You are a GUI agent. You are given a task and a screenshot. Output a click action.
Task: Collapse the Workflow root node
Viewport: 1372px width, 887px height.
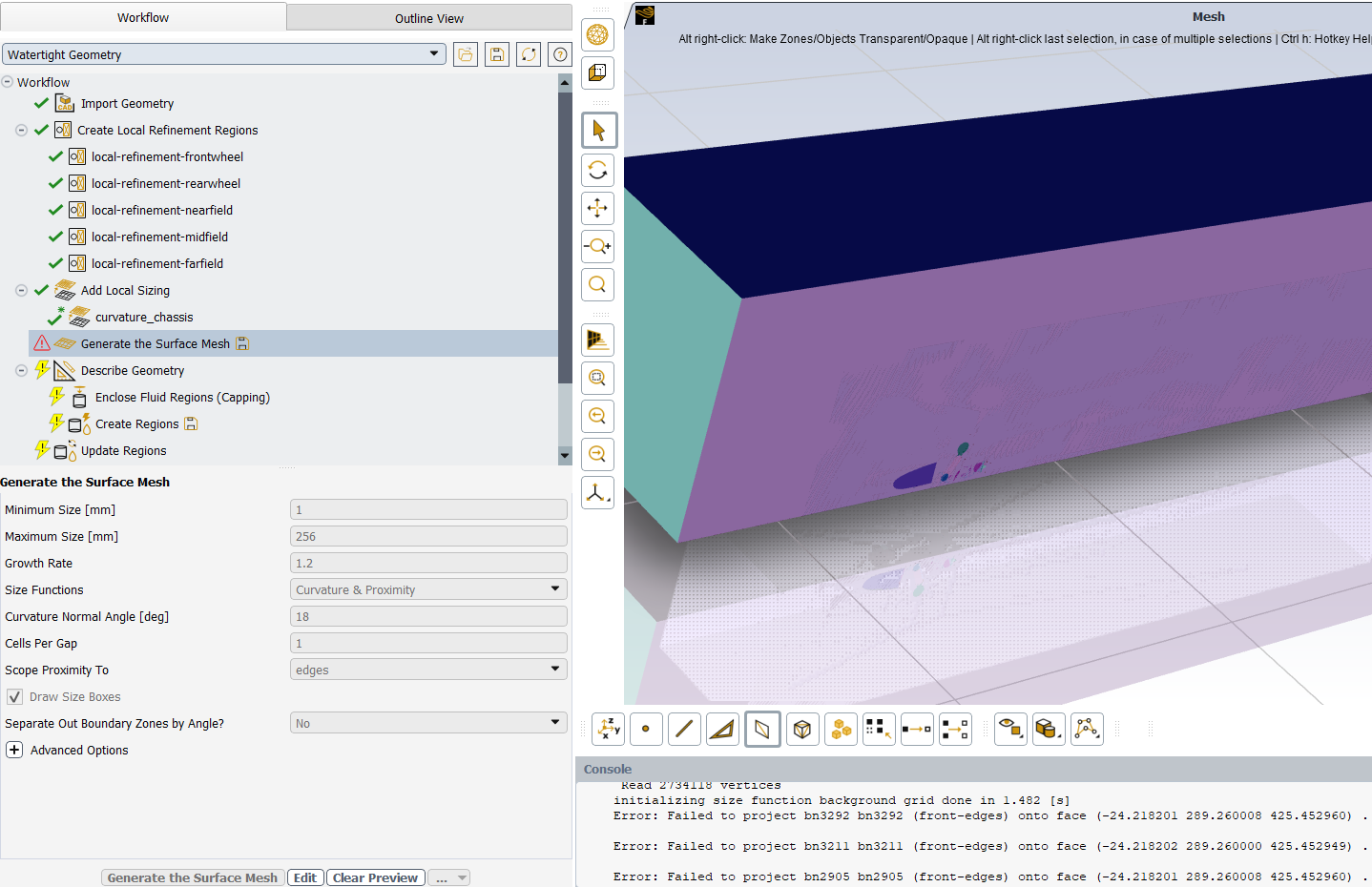pos(8,82)
